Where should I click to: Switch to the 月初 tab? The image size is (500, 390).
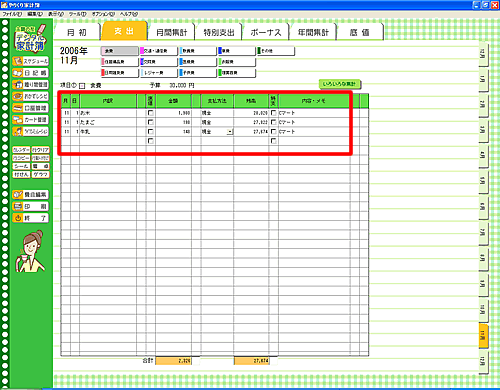coord(77,32)
